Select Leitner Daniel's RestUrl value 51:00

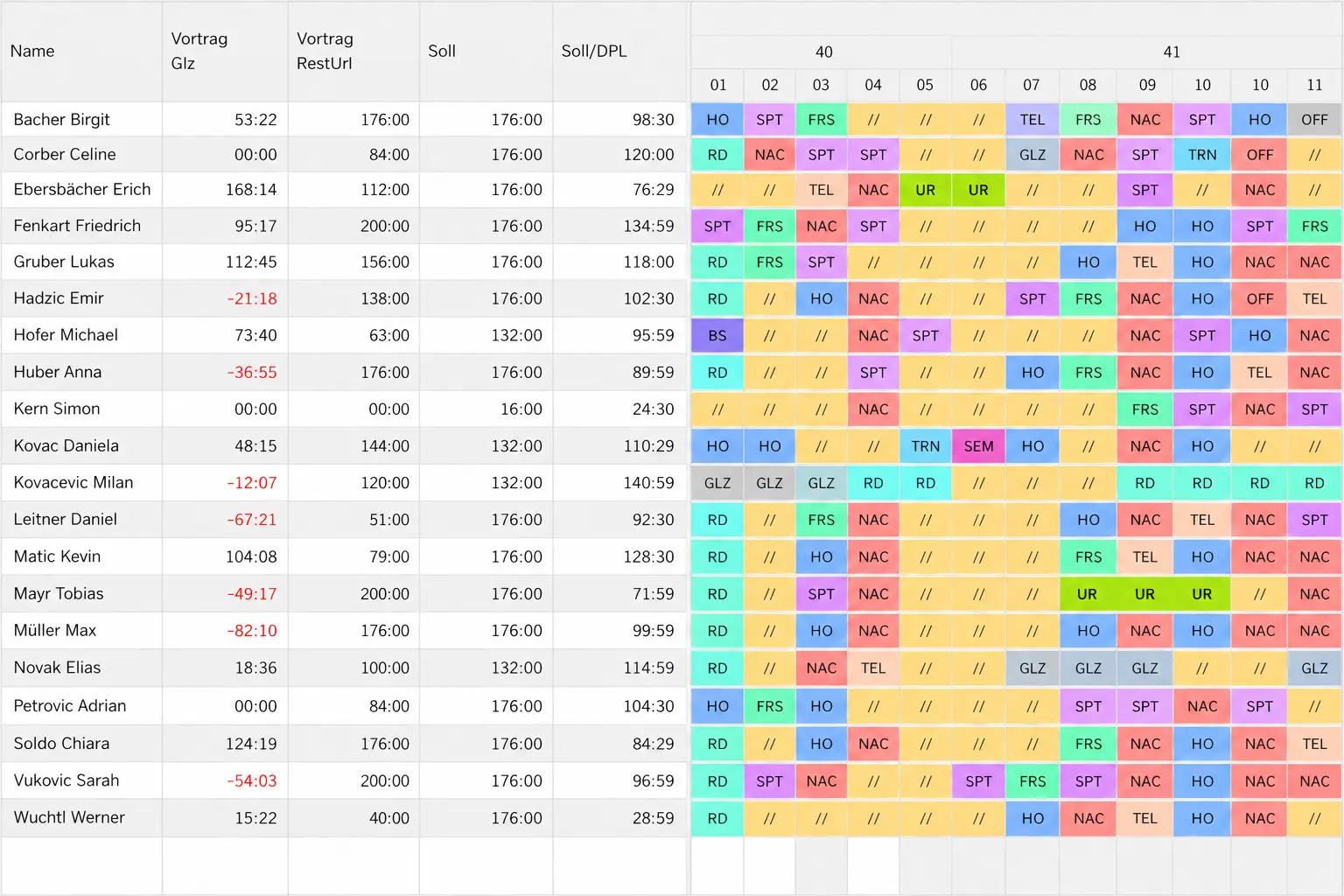tap(389, 520)
